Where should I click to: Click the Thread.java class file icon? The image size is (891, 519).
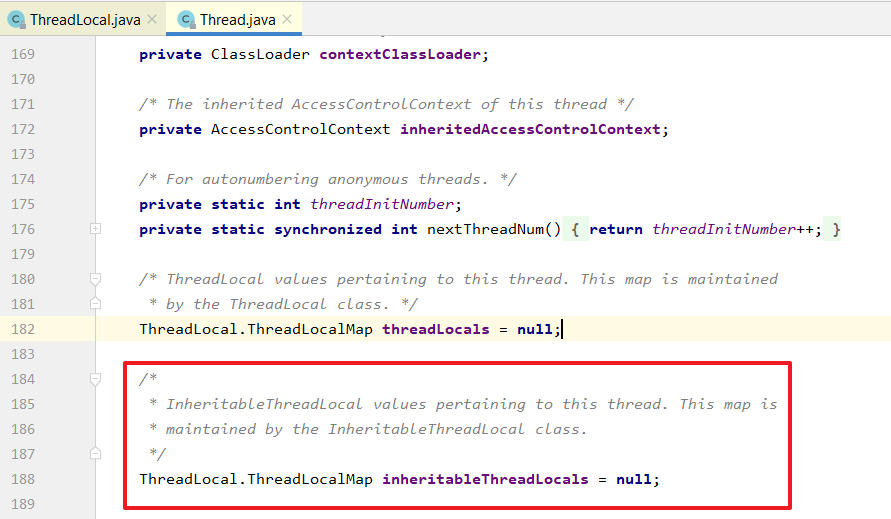click(x=186, y=20)
